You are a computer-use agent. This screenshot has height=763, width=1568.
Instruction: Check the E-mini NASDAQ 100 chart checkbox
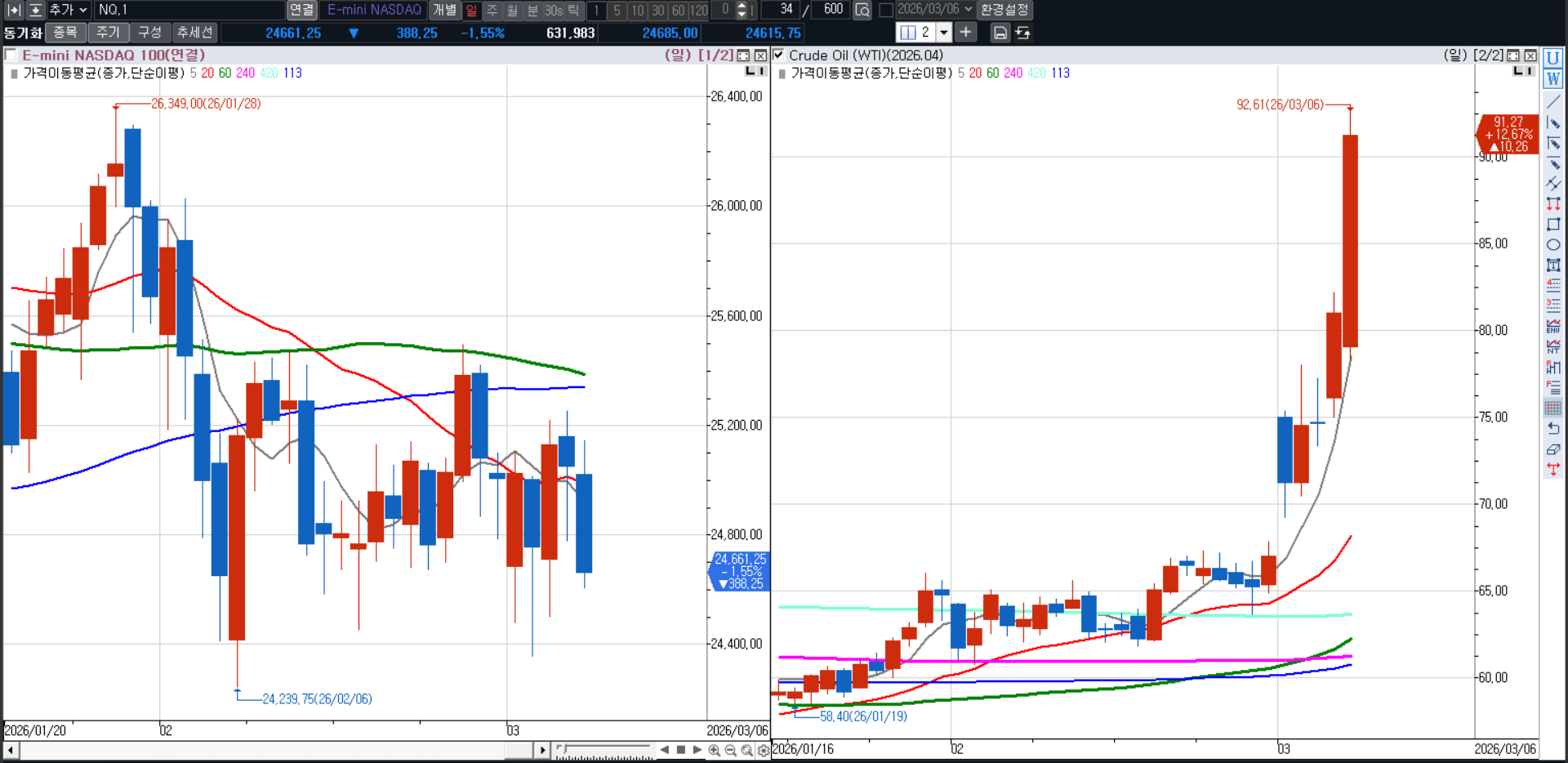tap(11, 56)
